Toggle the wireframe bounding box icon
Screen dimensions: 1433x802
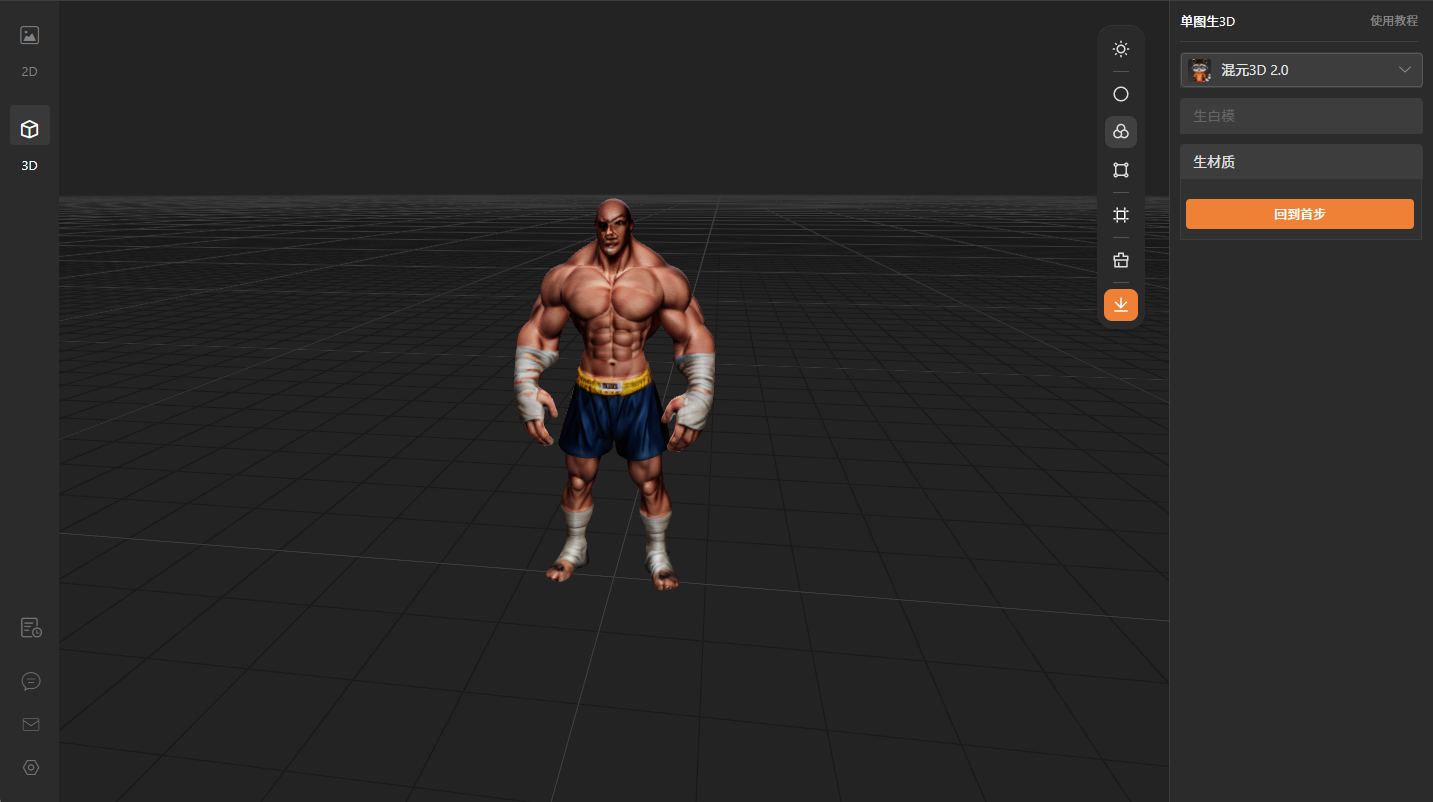point(1121,170)
